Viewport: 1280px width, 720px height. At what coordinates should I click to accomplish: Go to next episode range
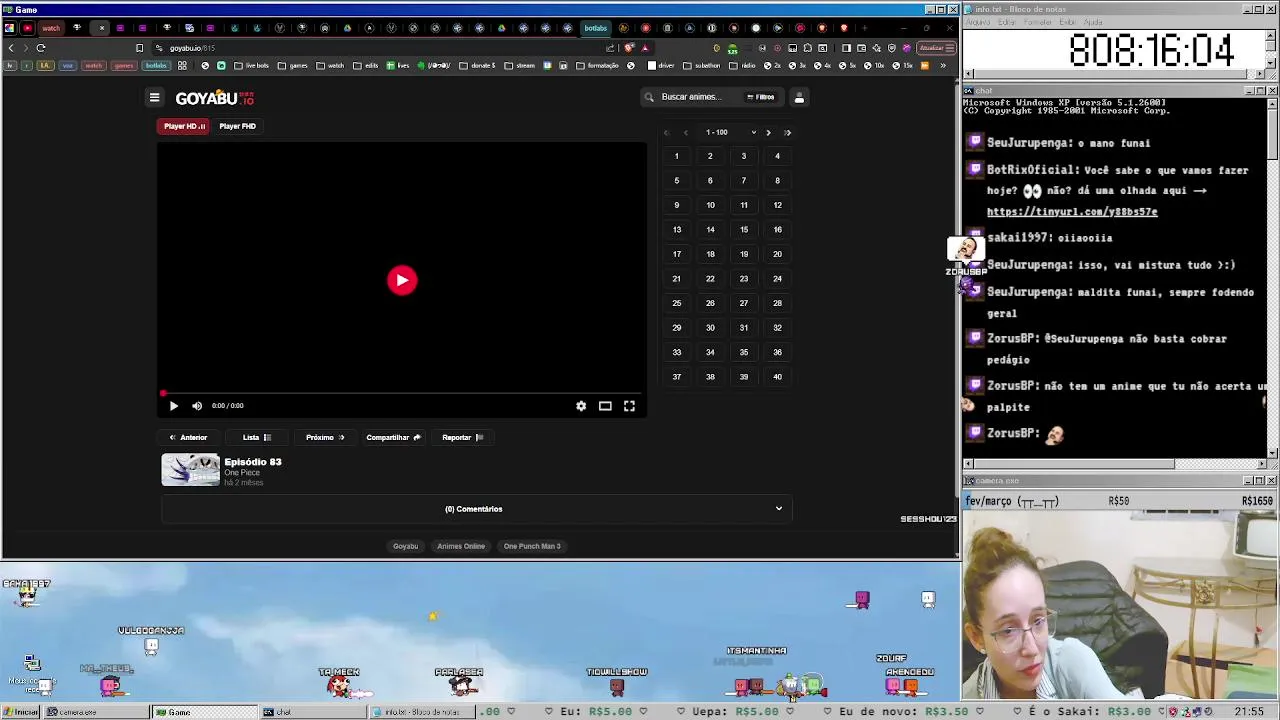point(768,132)
